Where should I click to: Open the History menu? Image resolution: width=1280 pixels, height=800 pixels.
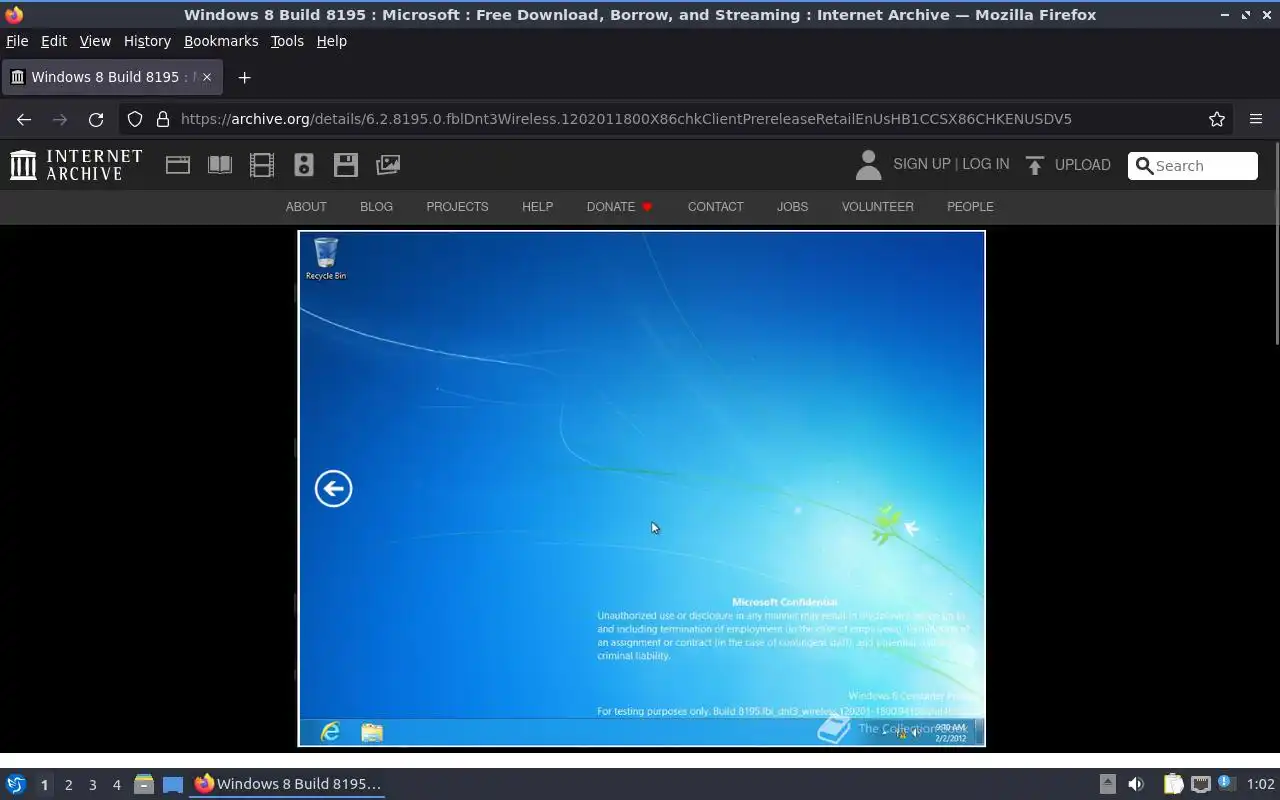(147, 41)
